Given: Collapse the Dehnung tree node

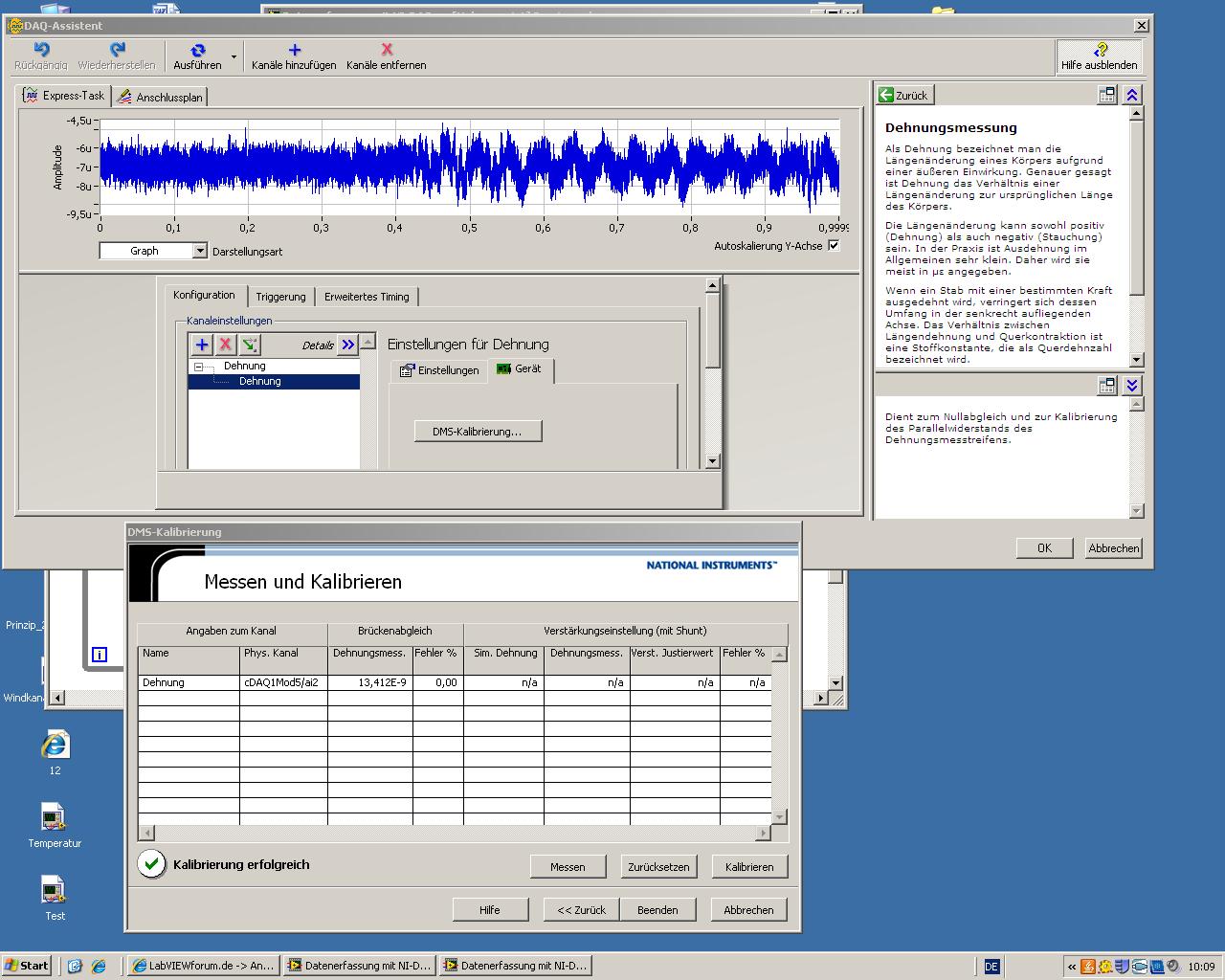Looking at the screenshot, I should 198,367.
